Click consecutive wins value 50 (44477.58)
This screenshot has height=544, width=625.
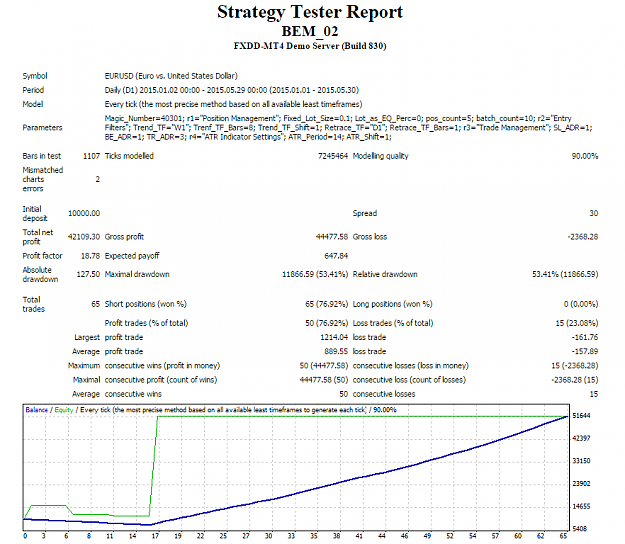click(x=324, y=366)
